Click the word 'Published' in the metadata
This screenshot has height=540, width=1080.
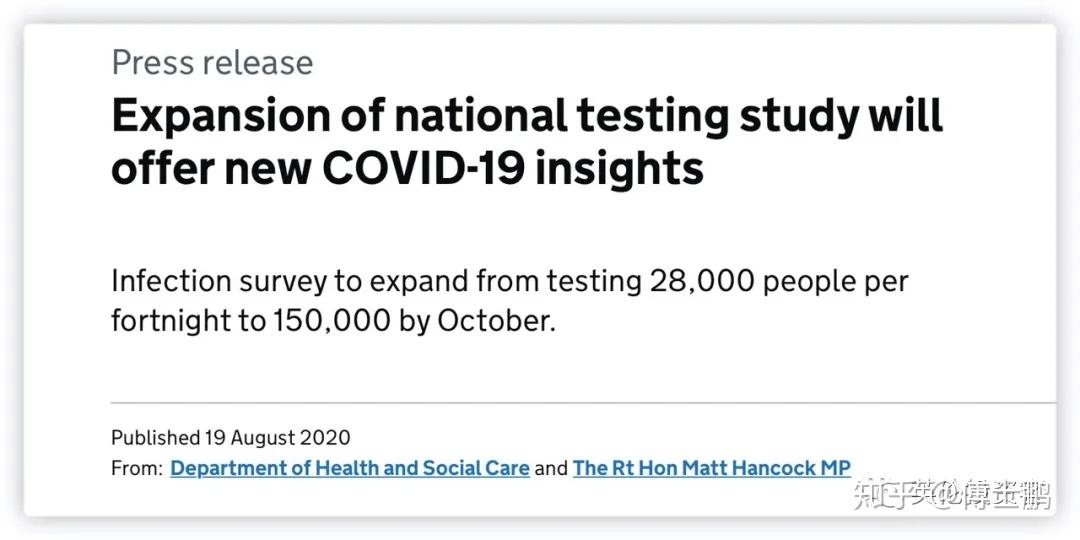155,438
